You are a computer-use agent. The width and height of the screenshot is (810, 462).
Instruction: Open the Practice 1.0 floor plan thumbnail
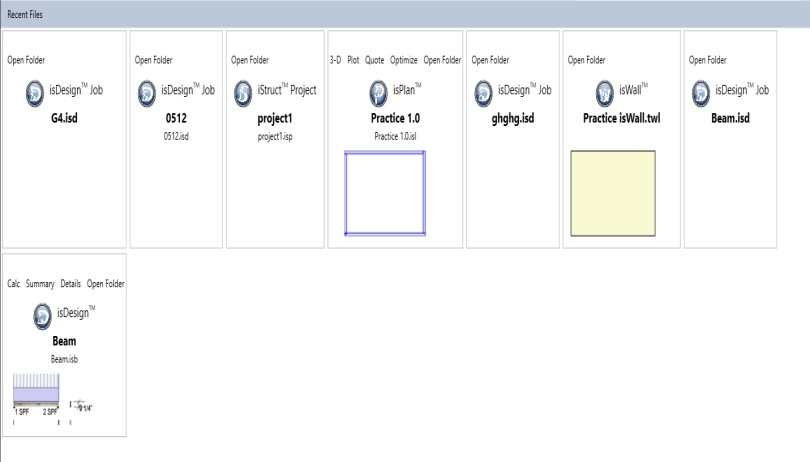point(385,192)
